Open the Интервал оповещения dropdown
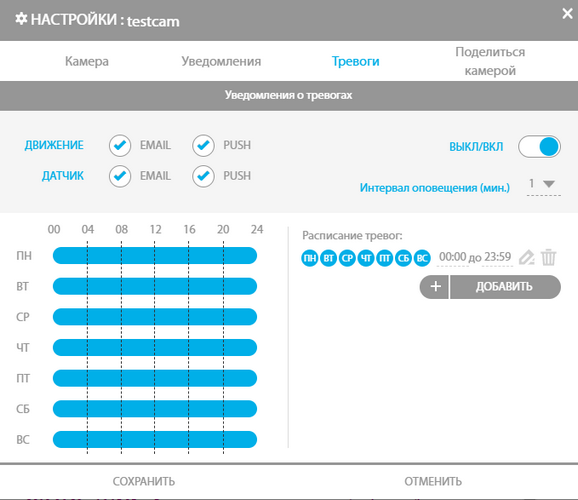 pyautogui.click(x=544, y=184)
